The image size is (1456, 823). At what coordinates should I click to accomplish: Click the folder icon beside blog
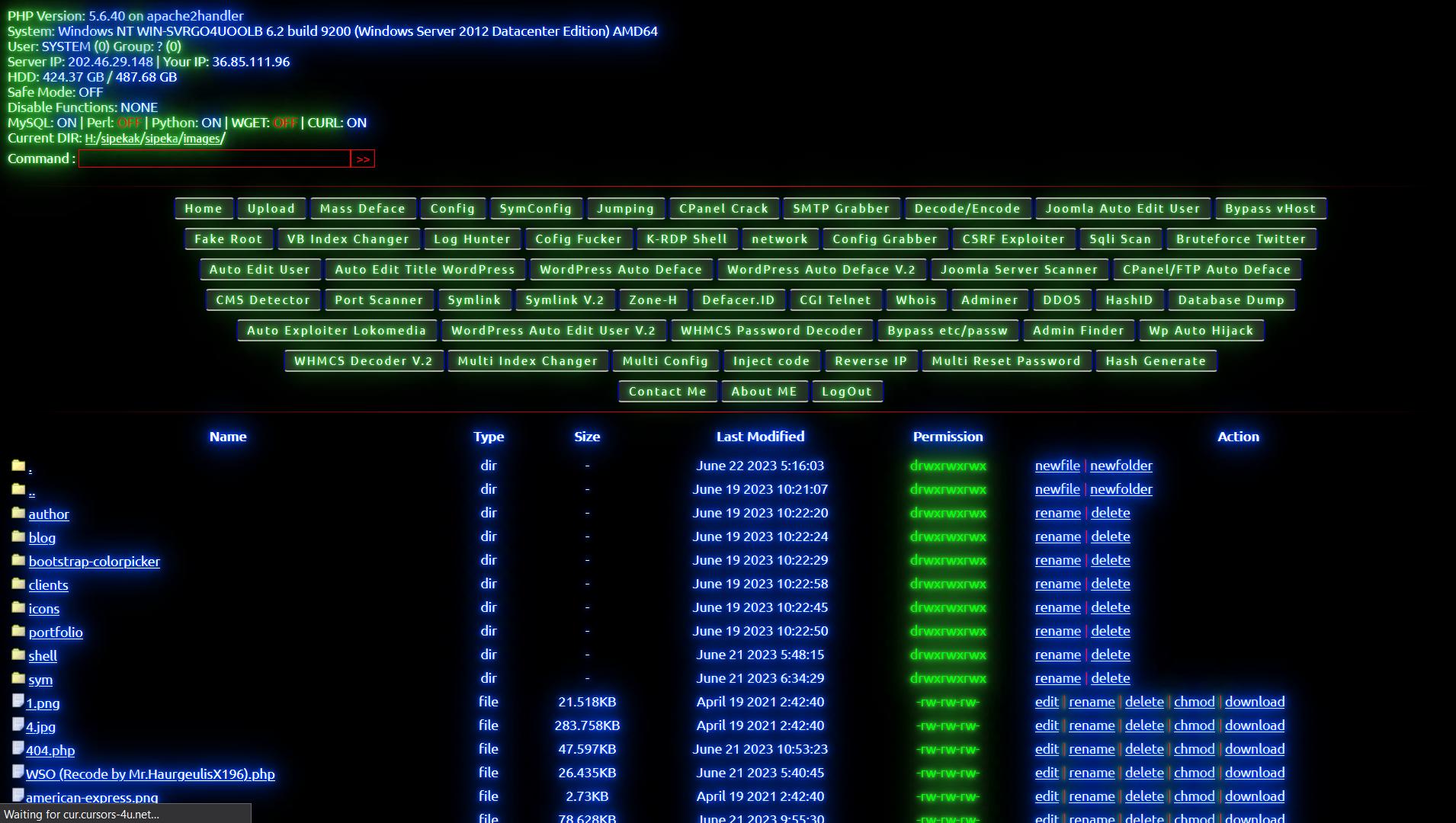click(x=19, y=536)
